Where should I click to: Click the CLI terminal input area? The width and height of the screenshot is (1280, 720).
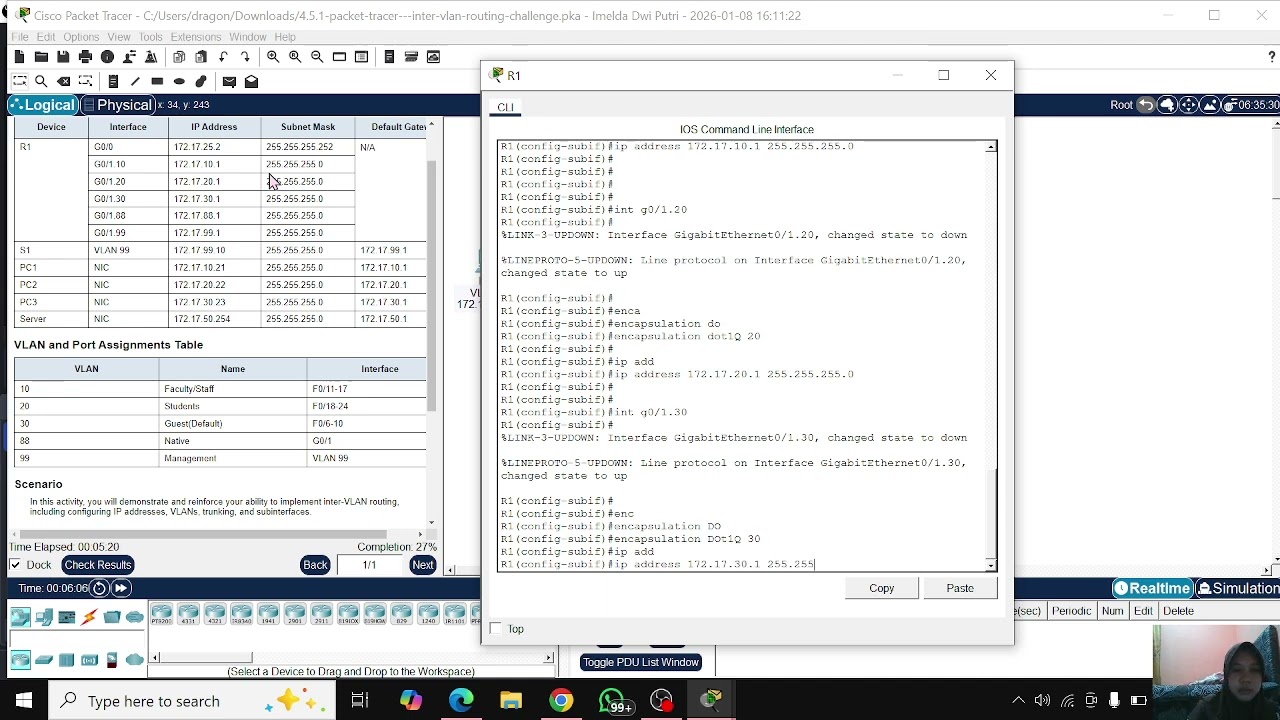tap(741, 356)
